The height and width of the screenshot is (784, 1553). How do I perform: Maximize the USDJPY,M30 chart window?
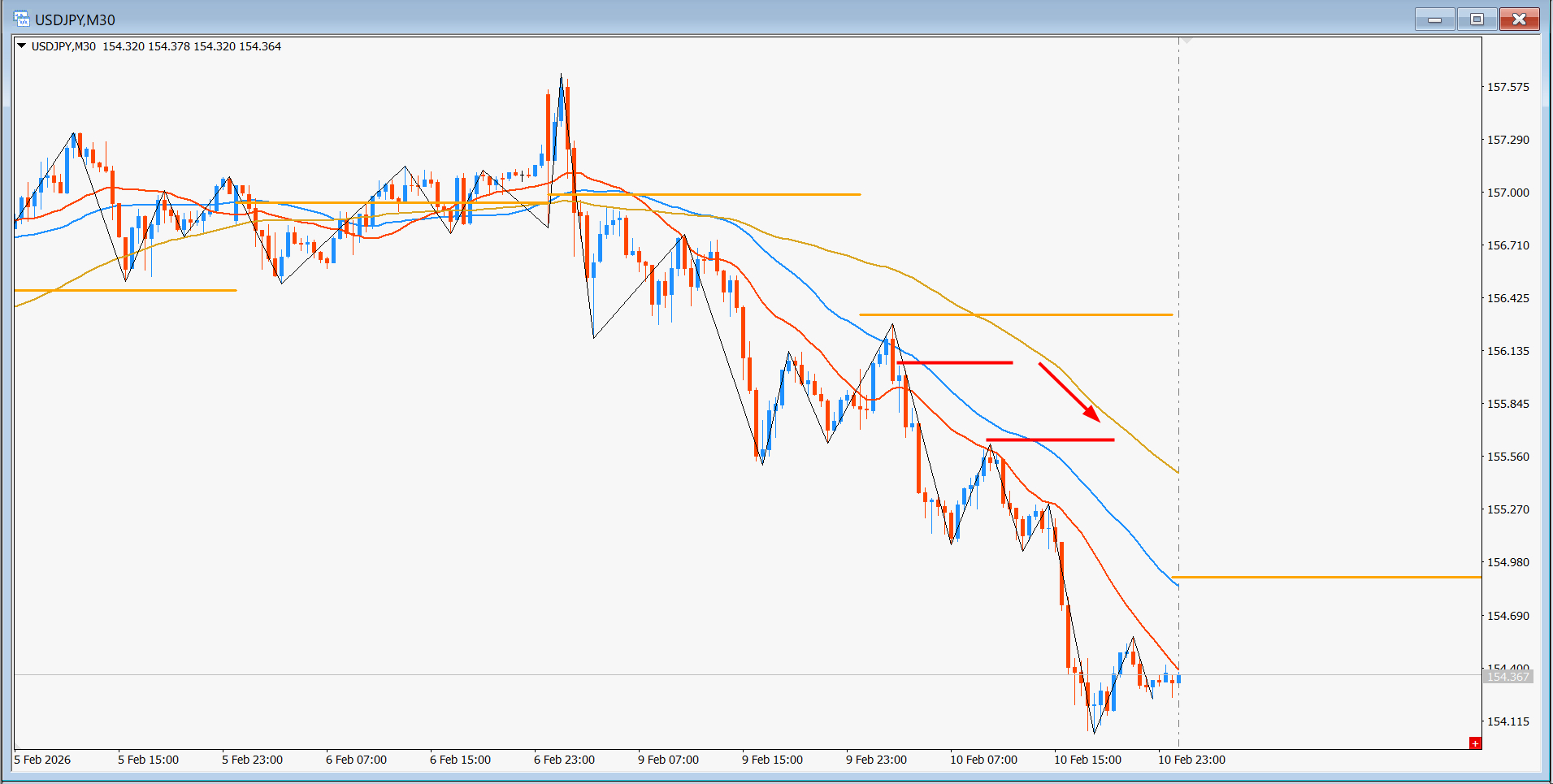[x=1477, y=19]
